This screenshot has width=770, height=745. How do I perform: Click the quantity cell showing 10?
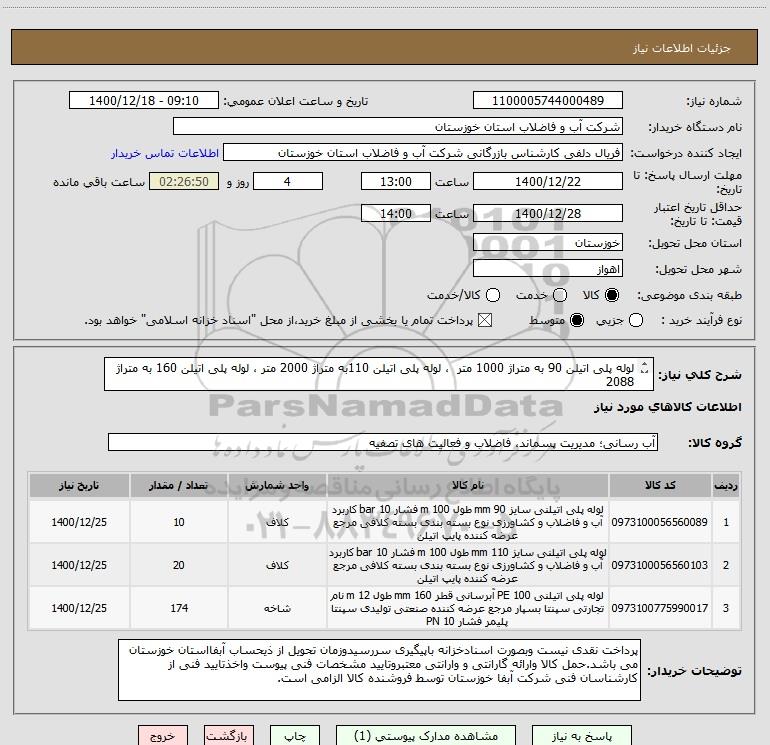(179, 522)
